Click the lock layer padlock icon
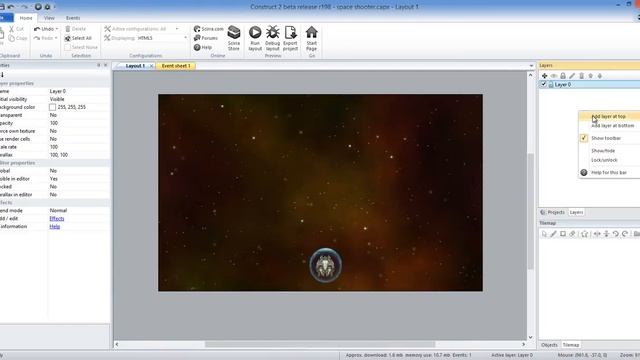Screen dimensions: 640x360 [563, 76]
